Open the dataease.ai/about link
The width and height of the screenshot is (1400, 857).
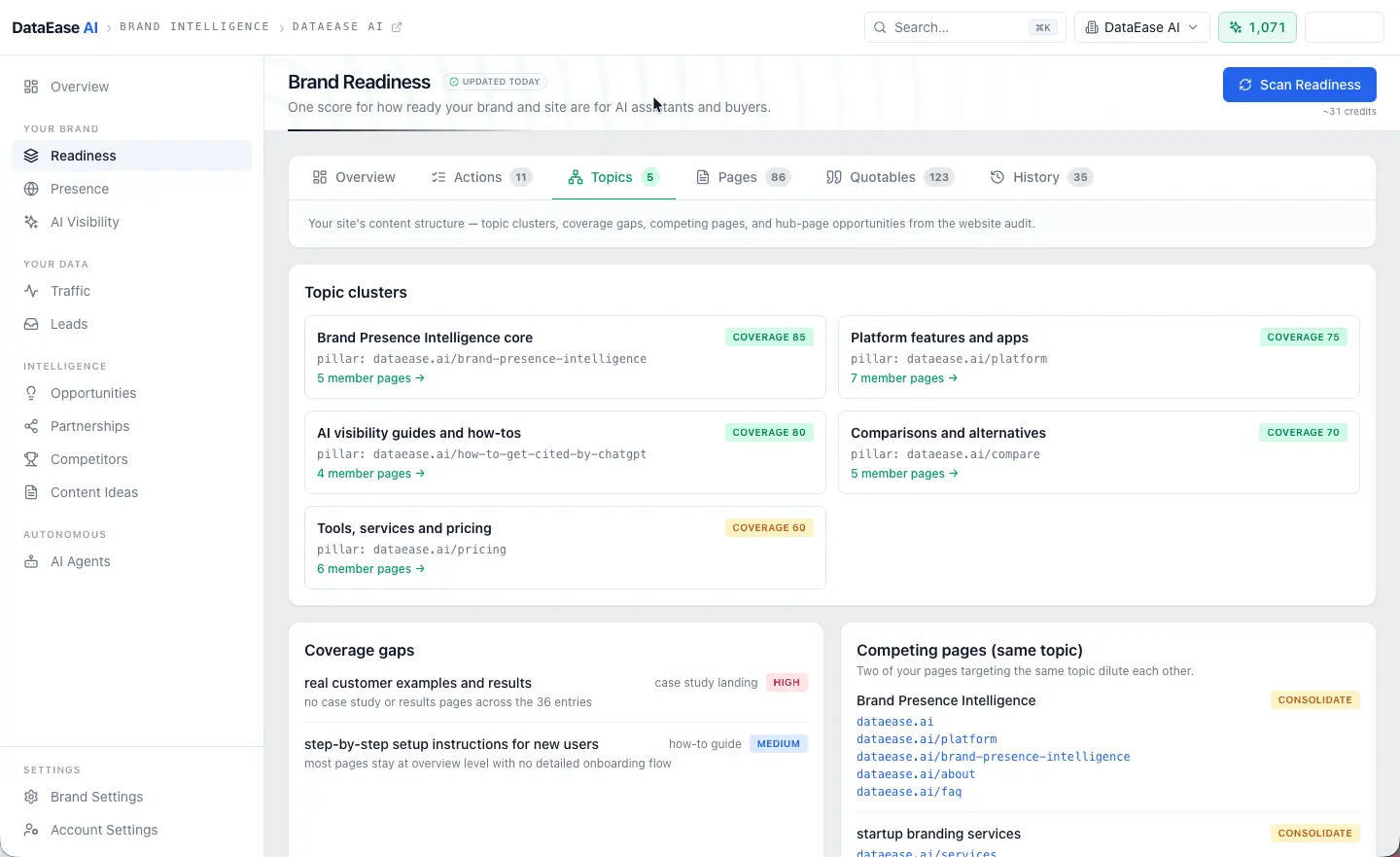click(x=916, y=774)
